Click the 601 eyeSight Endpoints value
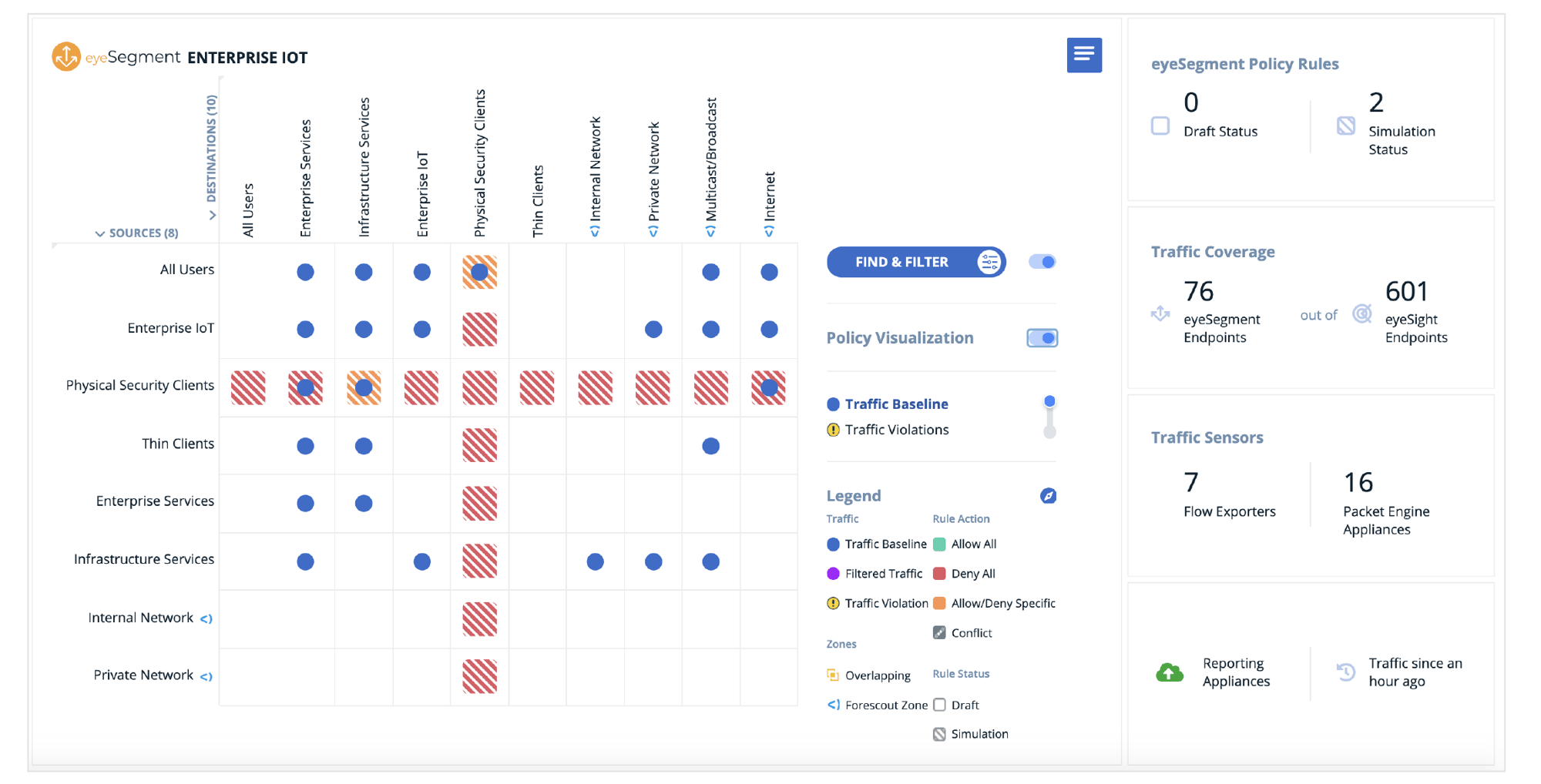This screenshot has height=784, width=1541. [x=1407, y=292]
